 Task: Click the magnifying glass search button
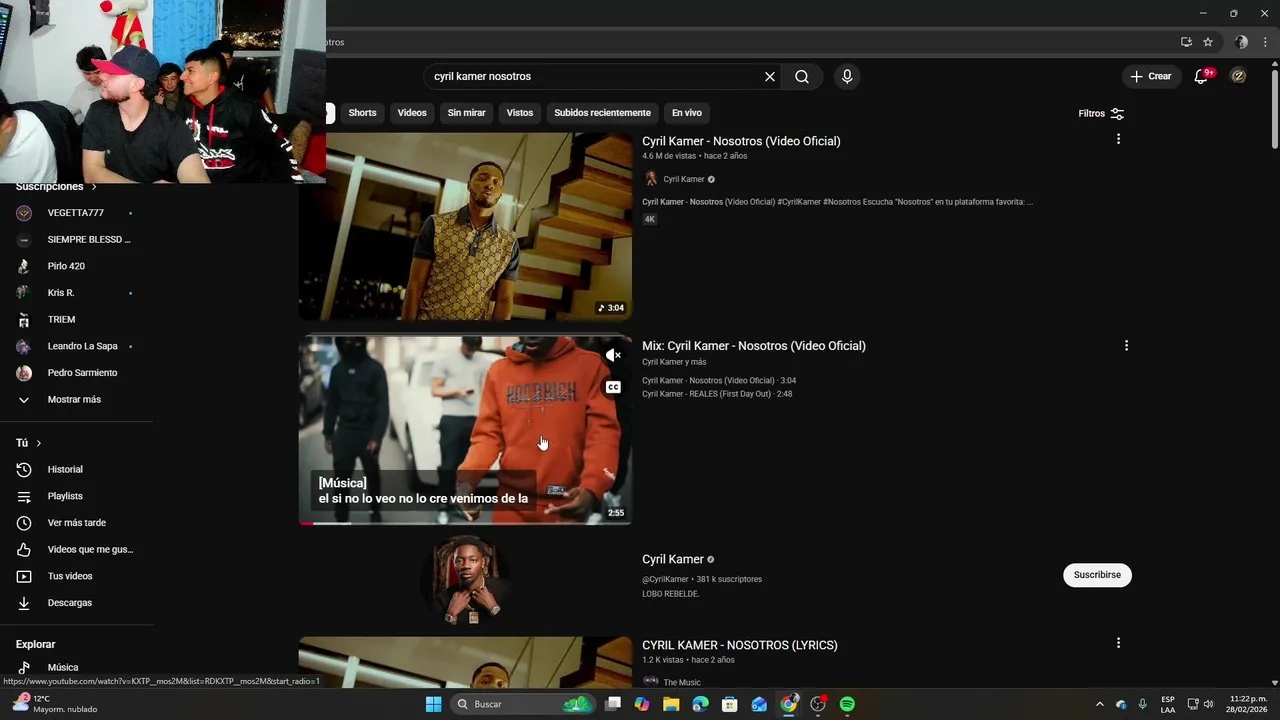(x=802, y=76)
